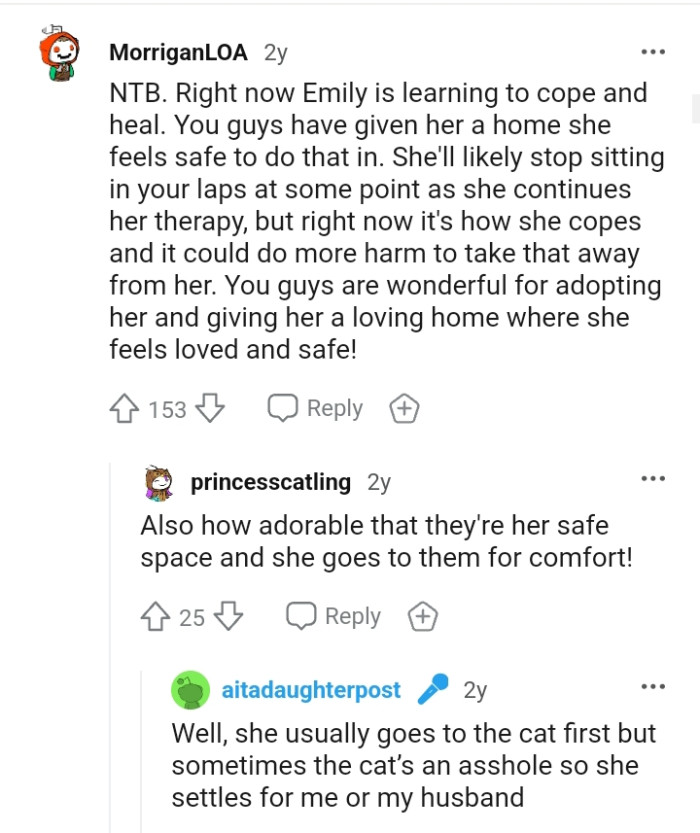Image resolution: width=700 pixels, height=833 pixels.
Task: Give an award to princesscatling's comment
Action: [x=421, y=616]
